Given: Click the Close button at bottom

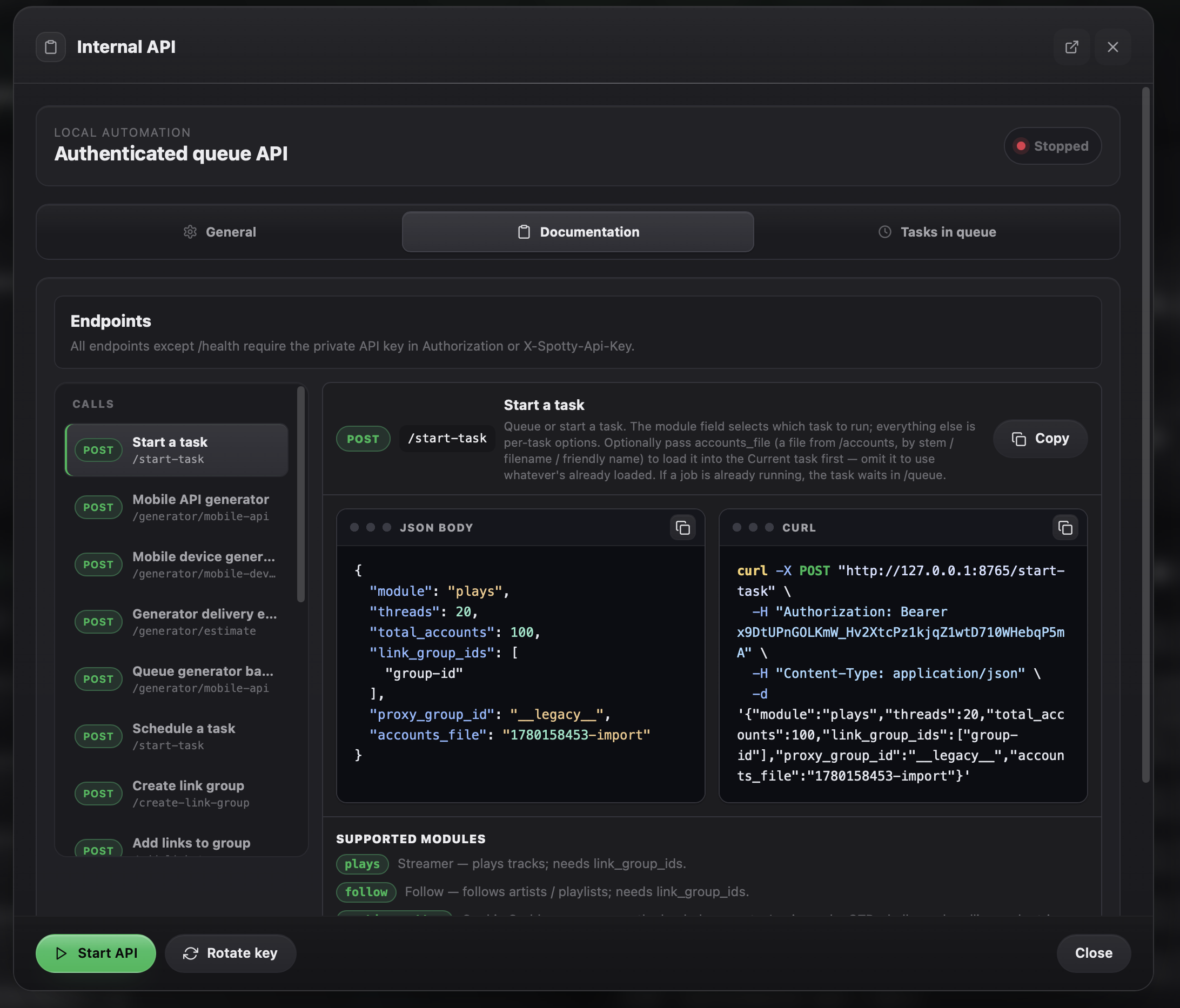Looking at the screenshot, I should [x=1094, y=953].
